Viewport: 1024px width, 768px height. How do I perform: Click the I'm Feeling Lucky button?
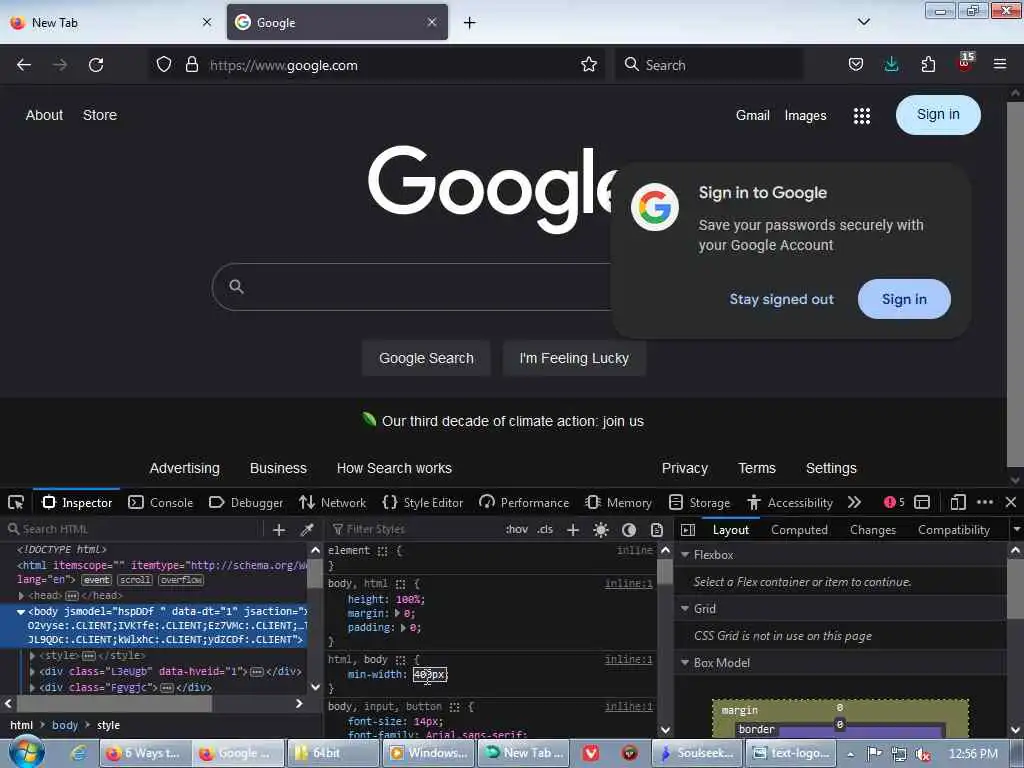coord(574,358)
